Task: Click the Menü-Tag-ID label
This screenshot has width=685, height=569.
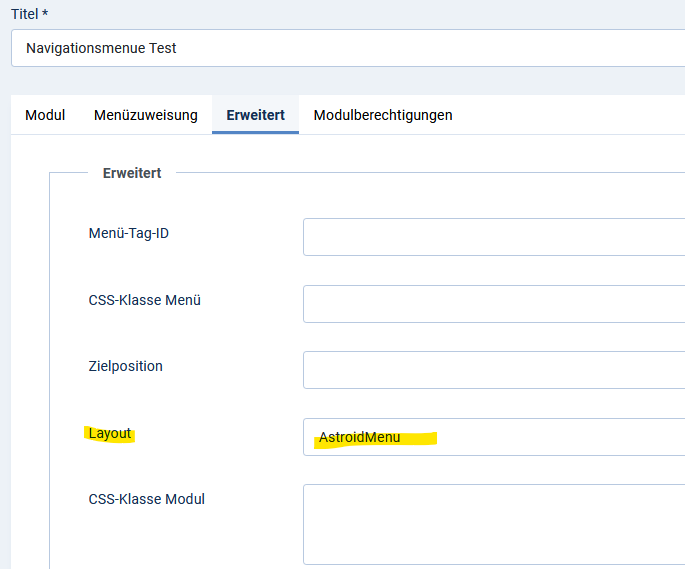Action: tap(122, 233)
